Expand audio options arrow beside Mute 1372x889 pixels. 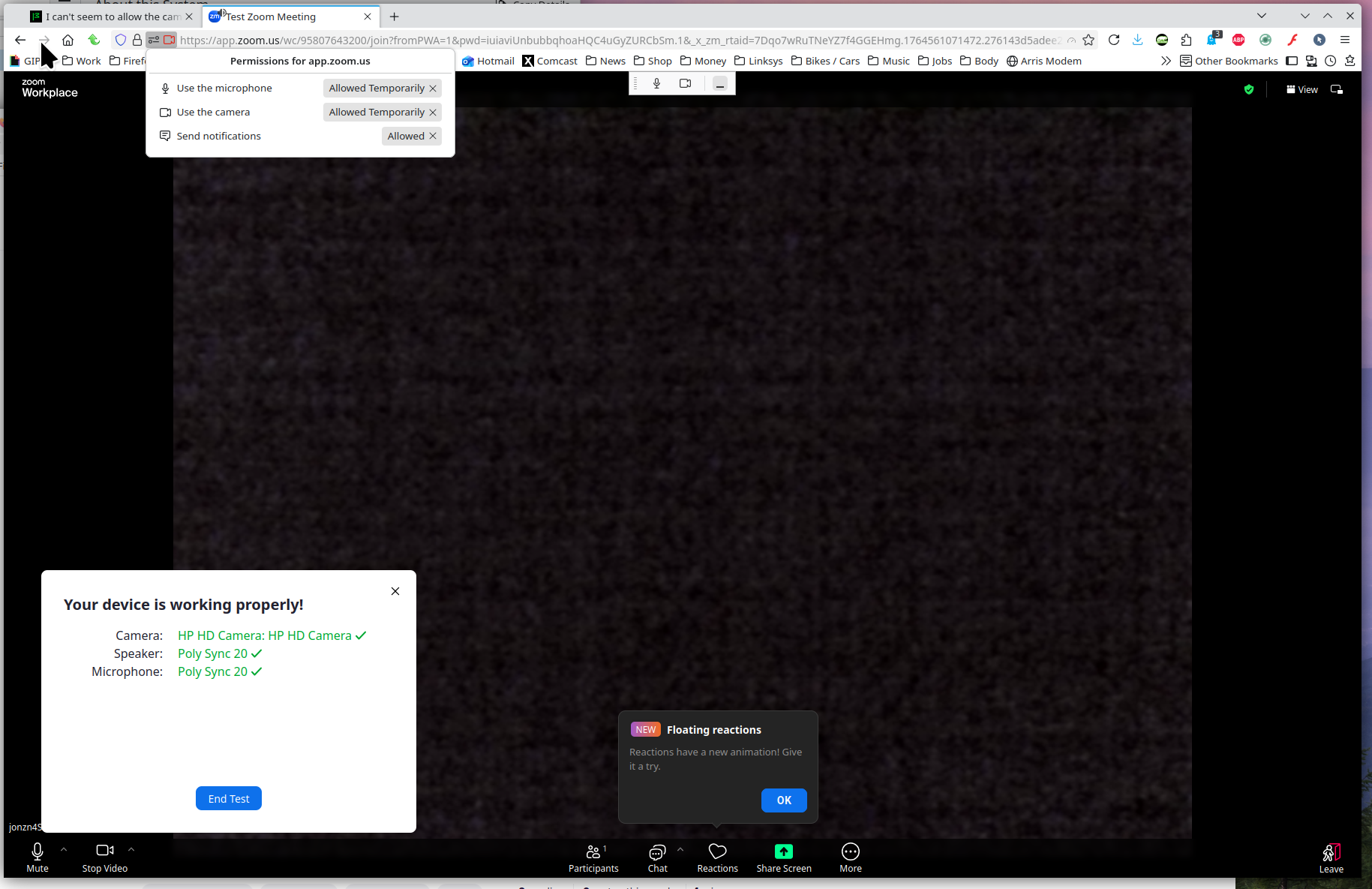64,850
